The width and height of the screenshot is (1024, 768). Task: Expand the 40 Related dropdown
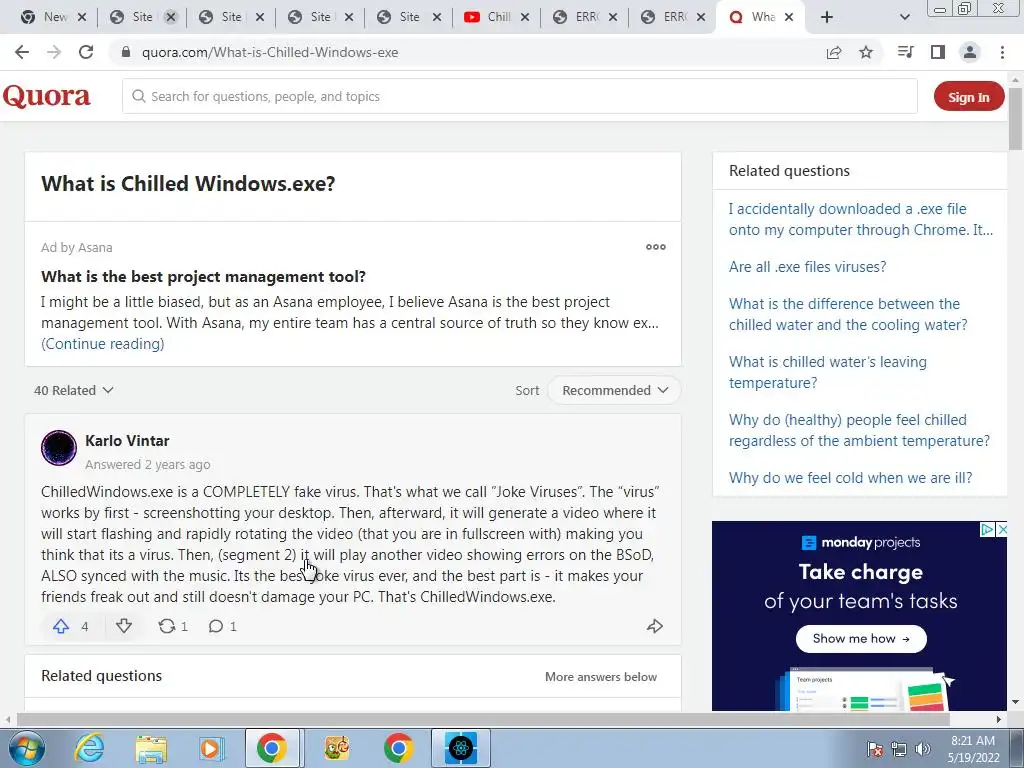coord(74,391)
